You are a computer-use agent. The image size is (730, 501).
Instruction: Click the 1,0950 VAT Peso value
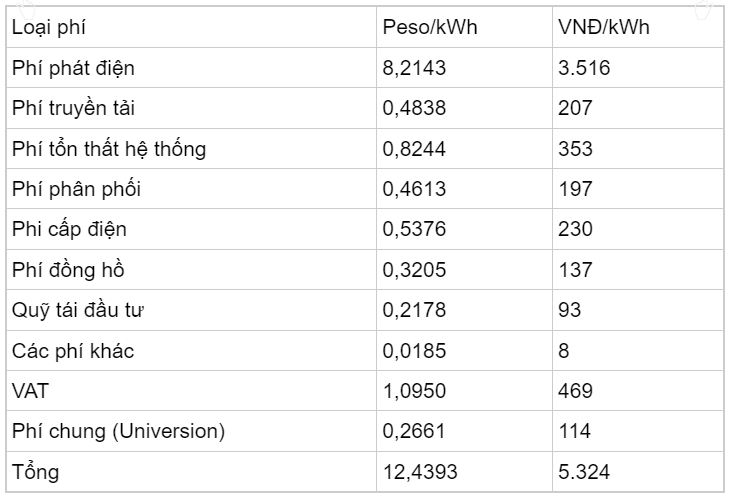[414, 391]
